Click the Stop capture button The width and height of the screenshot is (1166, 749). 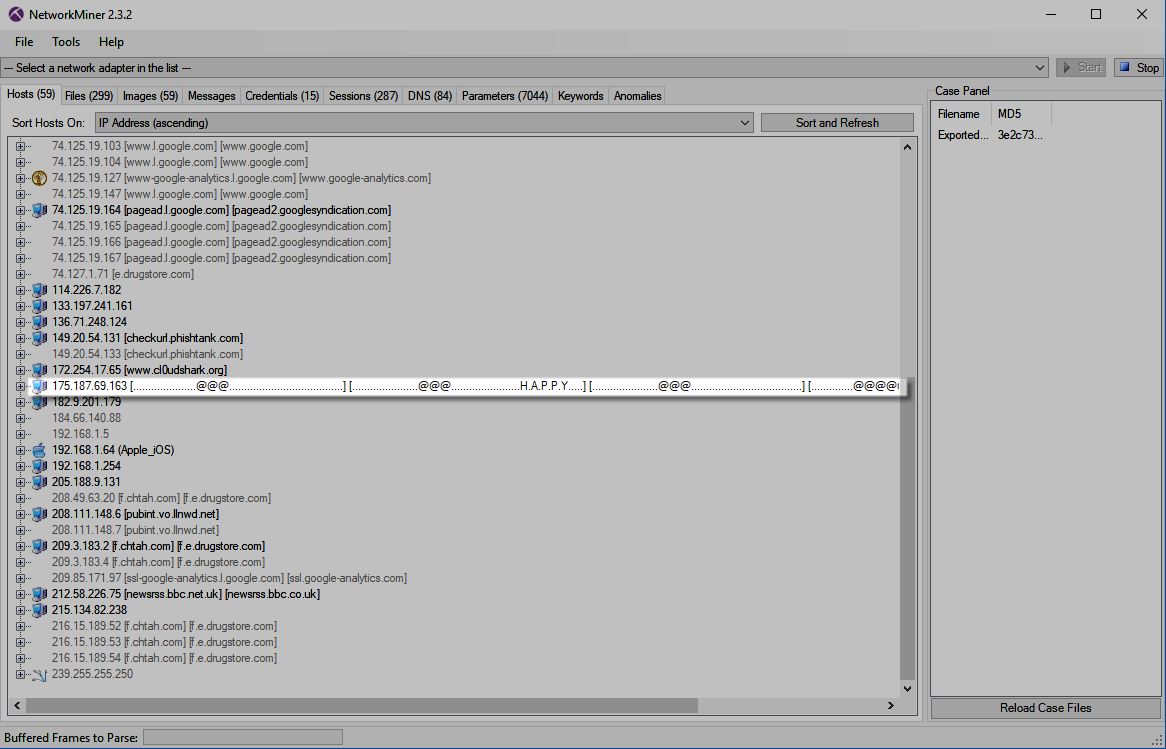1139,68
